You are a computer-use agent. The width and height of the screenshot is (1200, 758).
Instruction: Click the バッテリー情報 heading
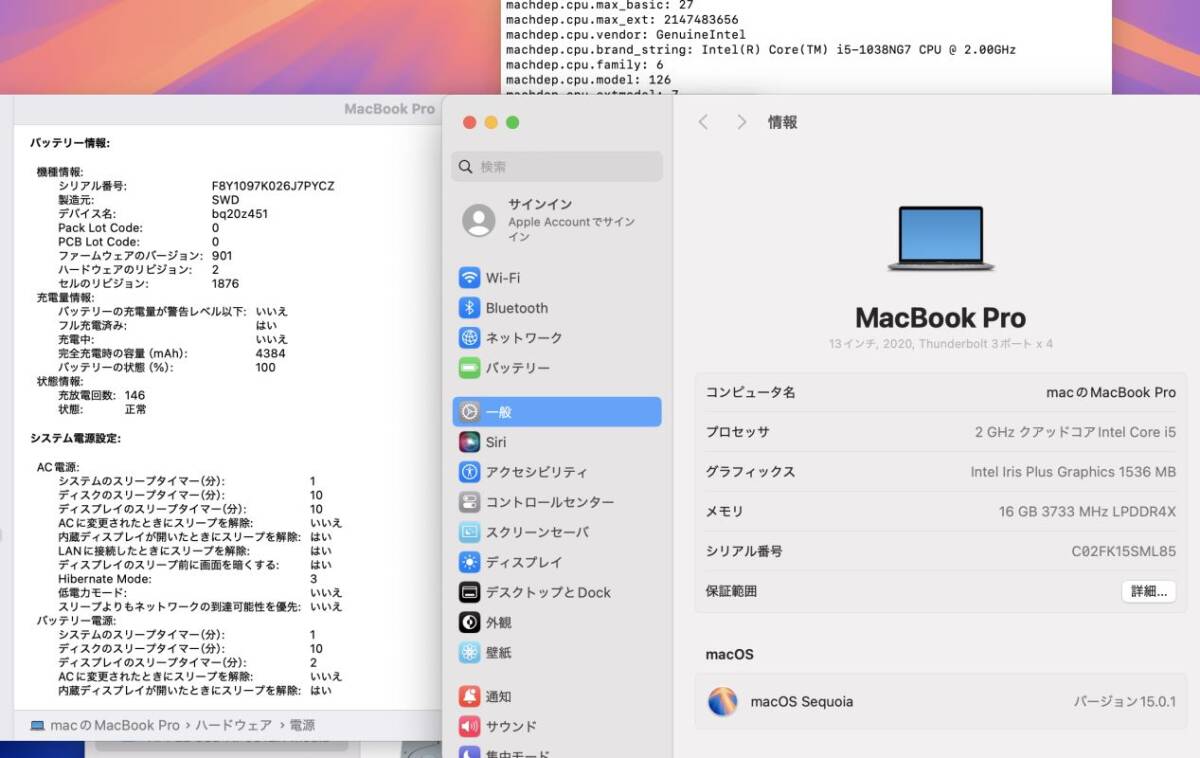70,143
